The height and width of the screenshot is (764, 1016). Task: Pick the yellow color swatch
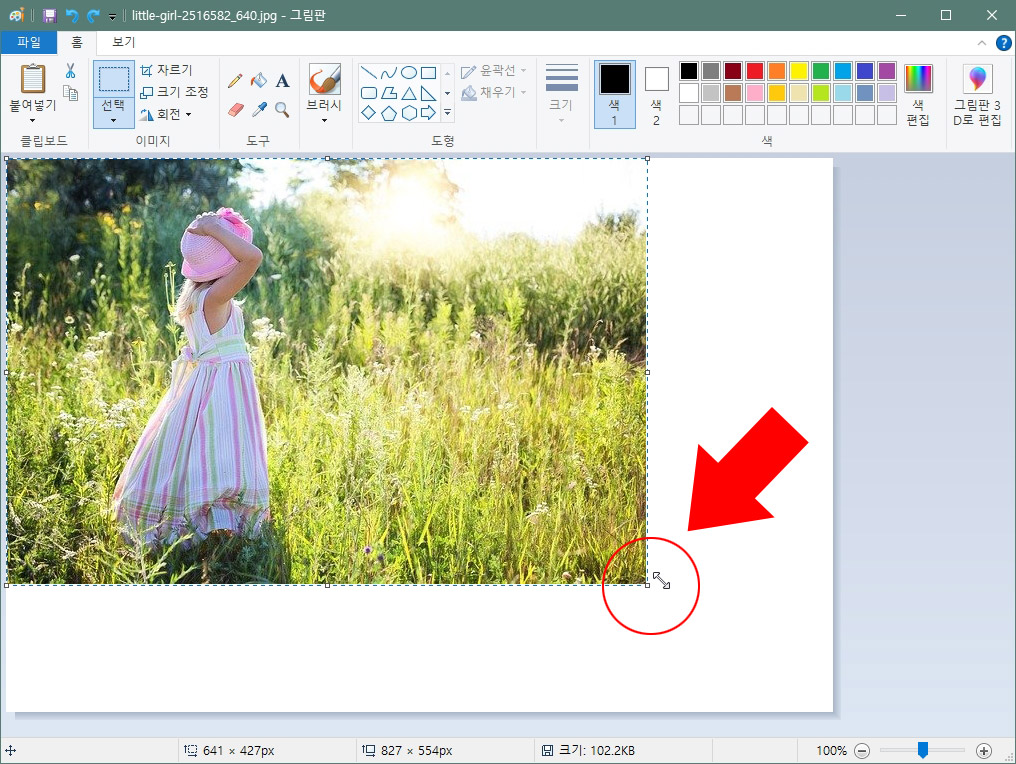(x=799, y=71)
